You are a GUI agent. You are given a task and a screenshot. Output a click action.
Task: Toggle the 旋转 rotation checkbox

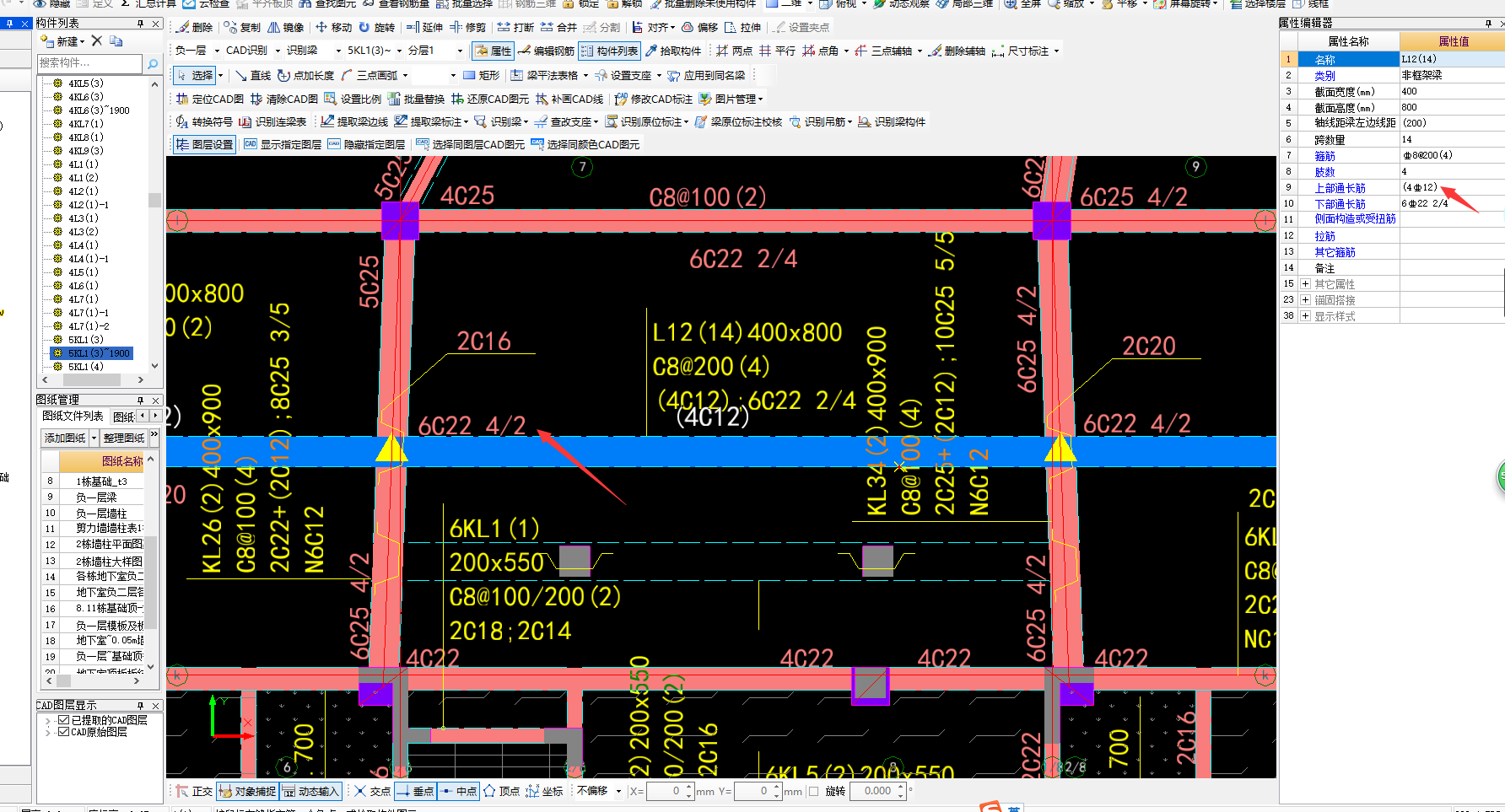pyautogui.click(x=813, y=791)
